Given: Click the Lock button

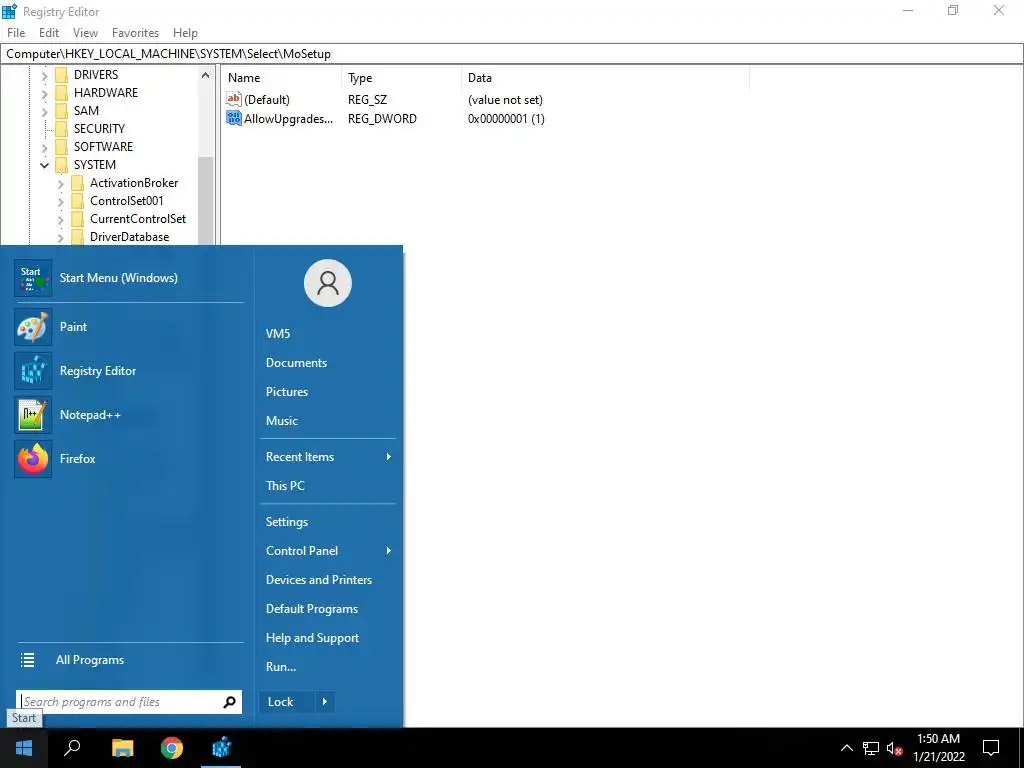Looking at the screenshot, I should 287,702.
